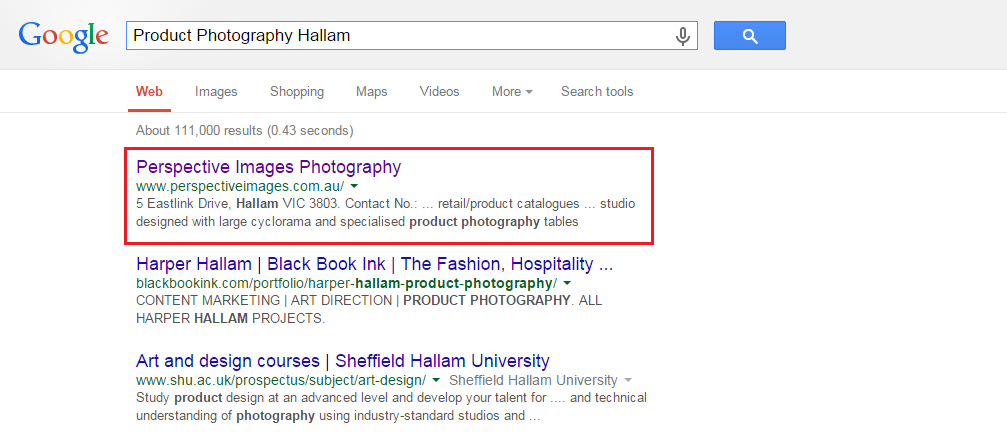This screenshot has height=437, width=1007.
Task: Expand green arrow next to shu.ac.uk URL
Action: 436,380
